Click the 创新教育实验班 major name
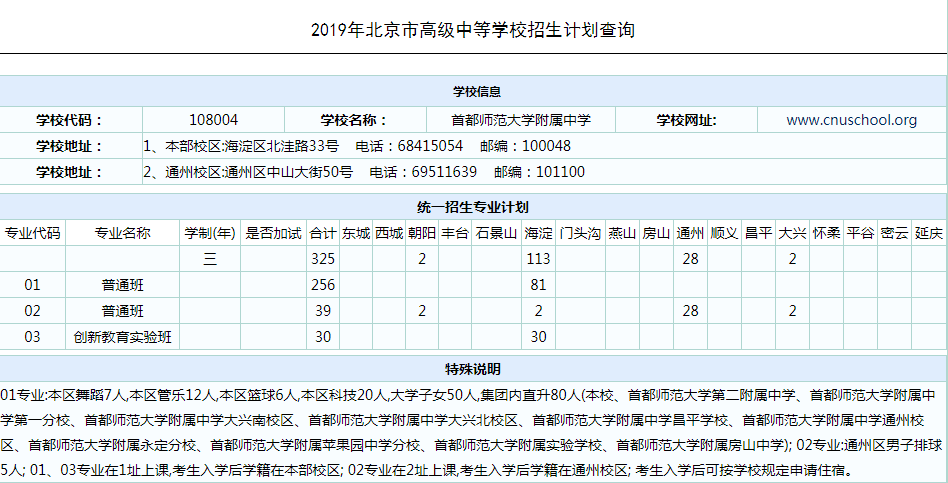This screenshot has width=948, height=483. point(123,337)
